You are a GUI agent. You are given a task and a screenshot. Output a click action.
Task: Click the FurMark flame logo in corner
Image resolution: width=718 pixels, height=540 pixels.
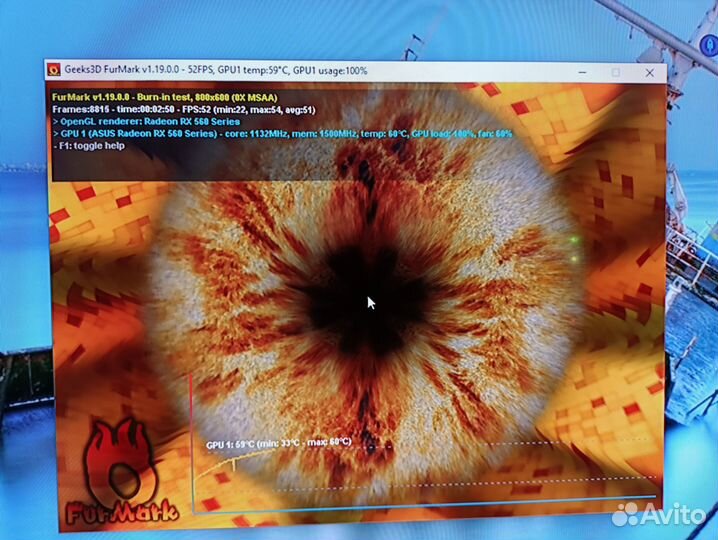119,464
